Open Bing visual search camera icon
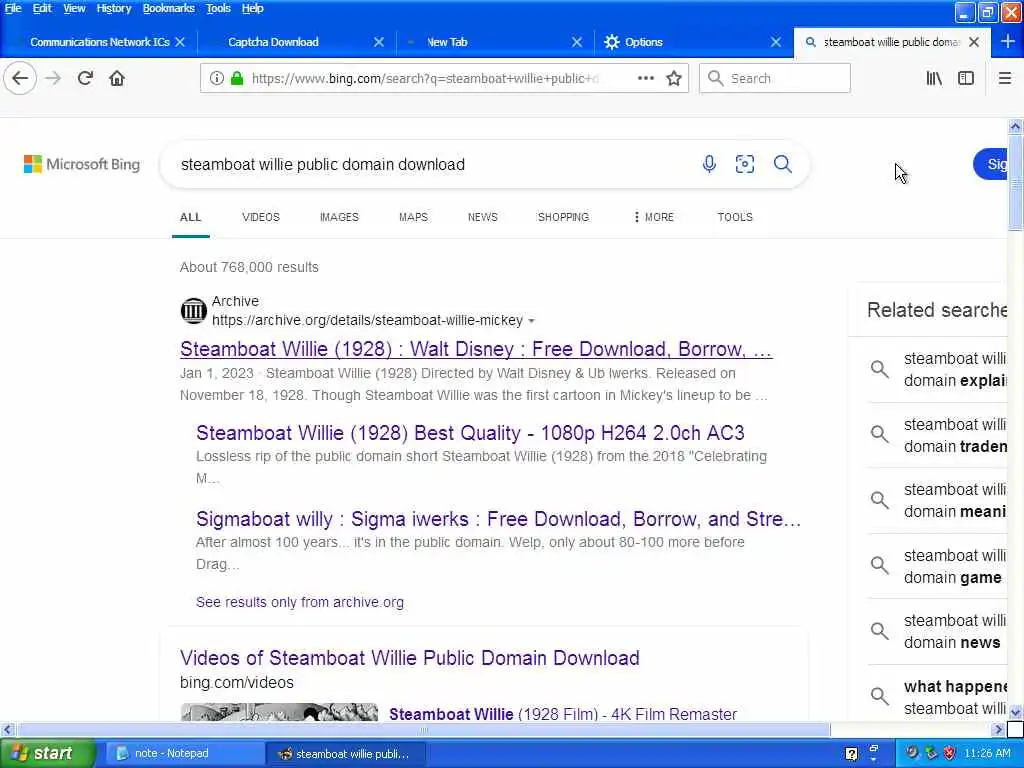This screenshot has width=1024, height=768. [x=744, y=164]
